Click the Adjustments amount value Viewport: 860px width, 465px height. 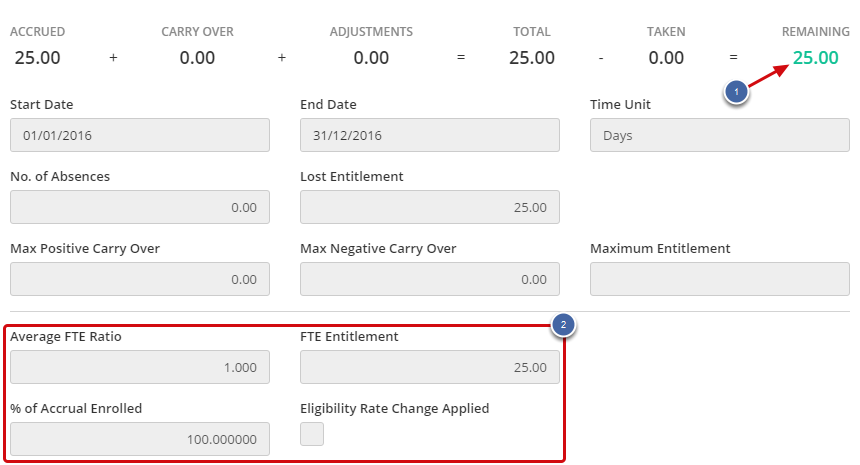point(371,58)
